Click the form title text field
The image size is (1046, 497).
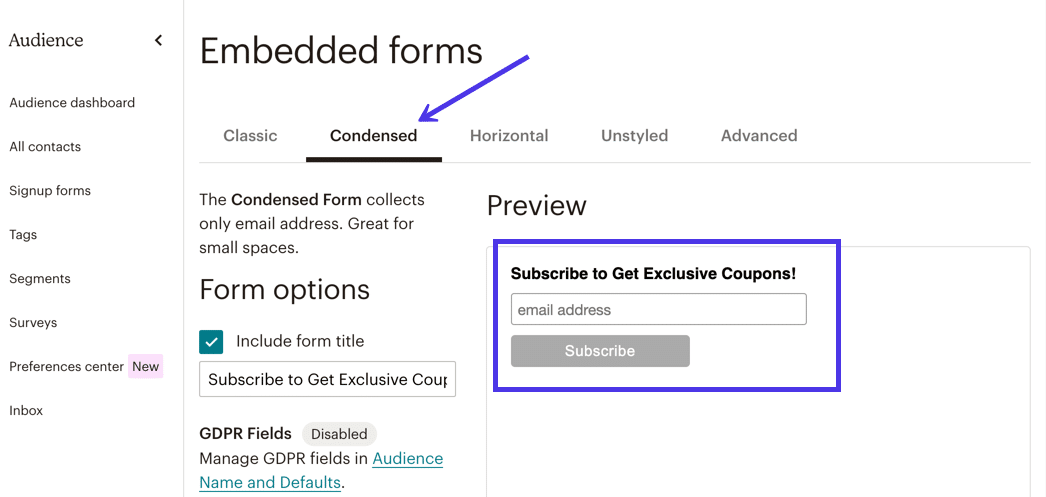point(327,380)
